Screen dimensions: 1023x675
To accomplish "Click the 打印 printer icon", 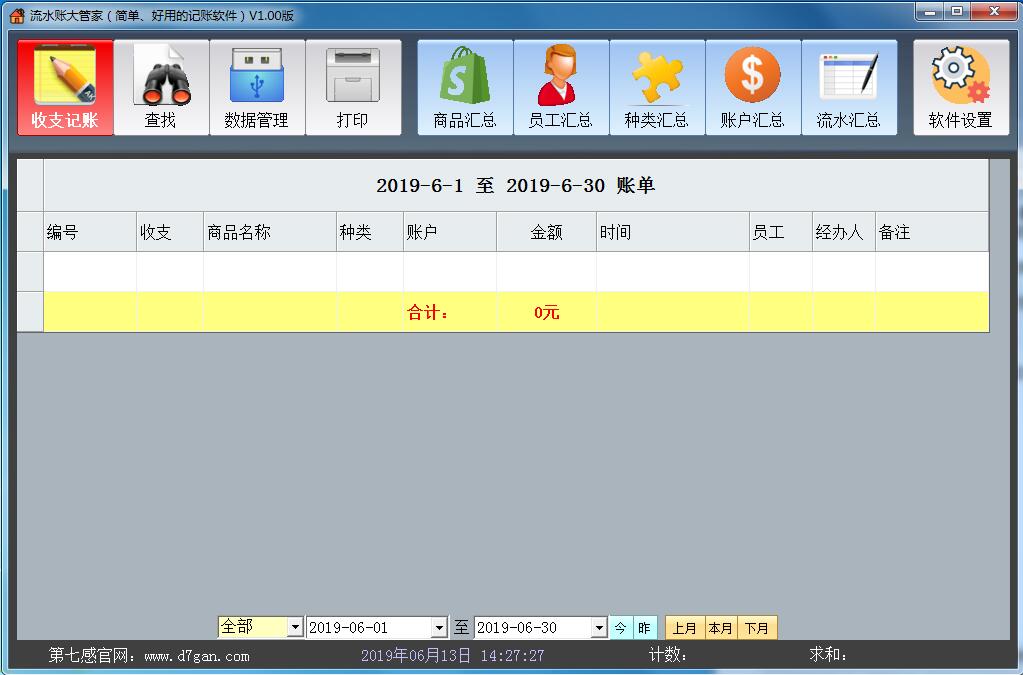I will (353, 87).
